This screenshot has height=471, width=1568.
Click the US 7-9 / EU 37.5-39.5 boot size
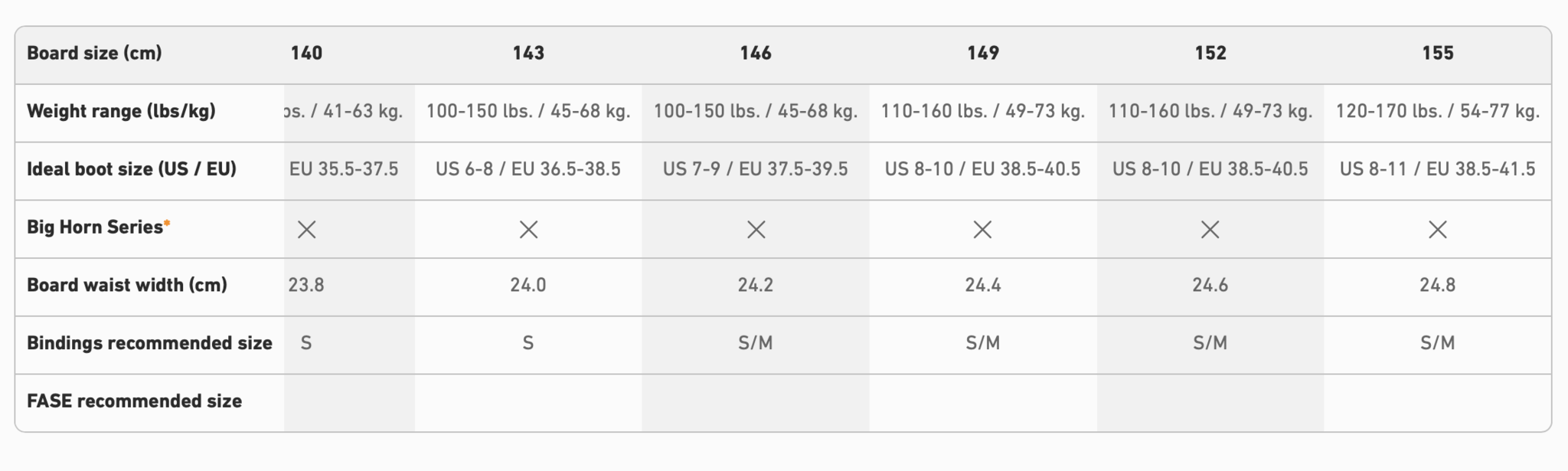pos(756,169)
